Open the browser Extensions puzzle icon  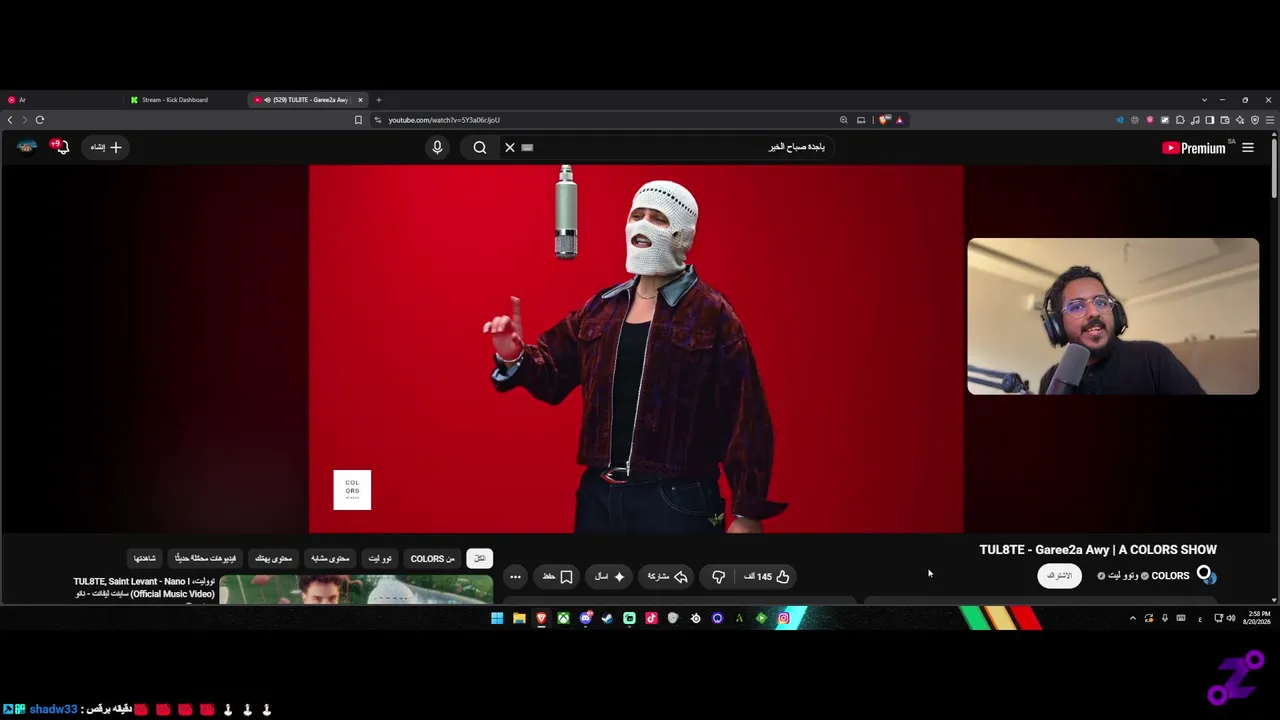[1180, 120]
